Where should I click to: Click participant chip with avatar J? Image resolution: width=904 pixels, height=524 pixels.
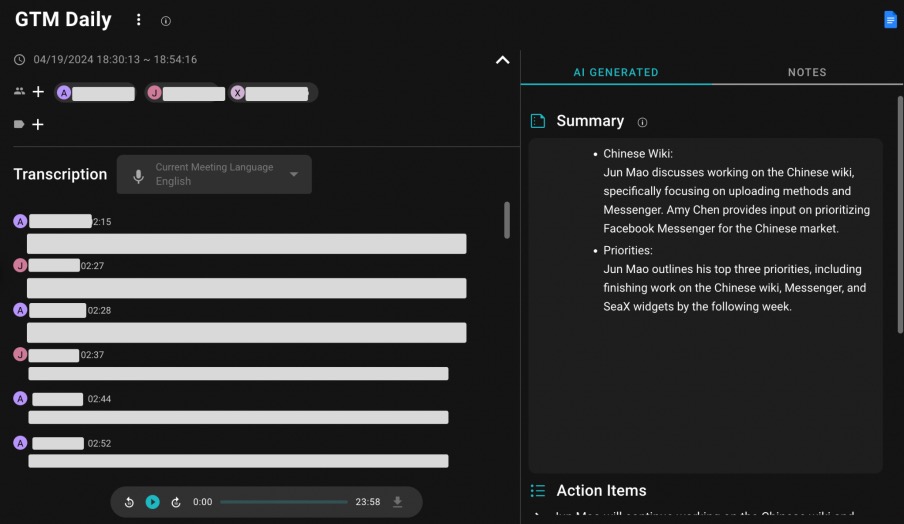point(189,93)
